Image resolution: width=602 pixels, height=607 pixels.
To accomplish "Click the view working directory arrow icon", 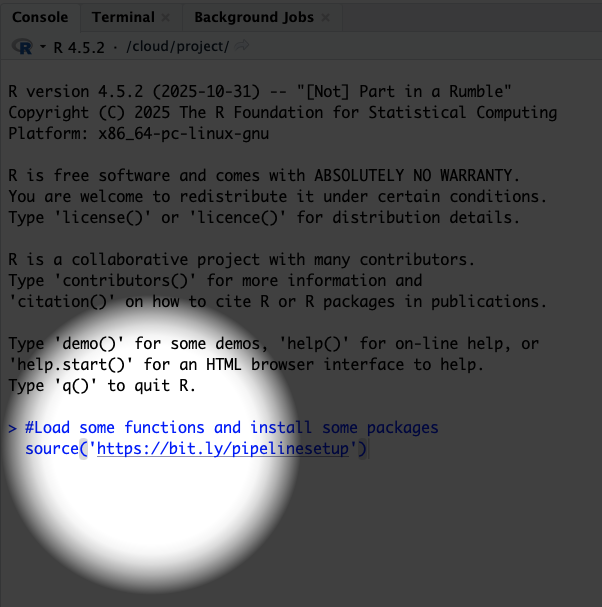I will [x=243, y=47].
